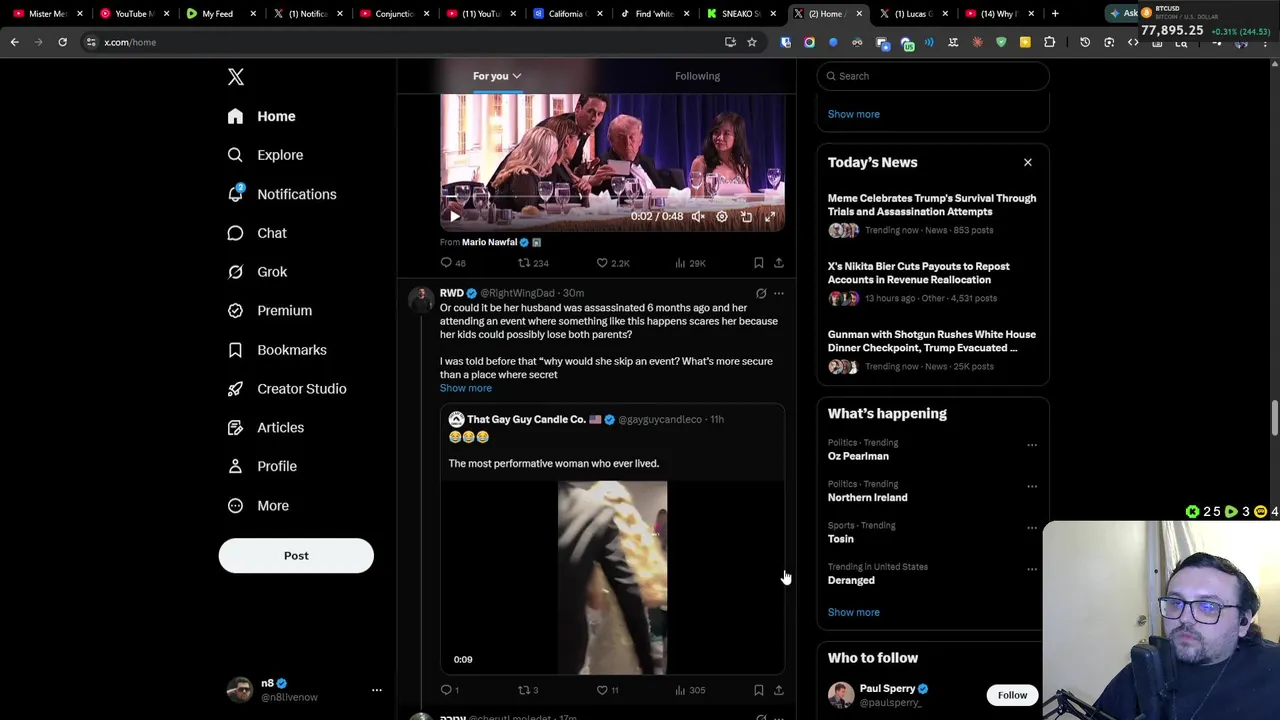Open Gunman with Shotgun news story

coord(932,350)
